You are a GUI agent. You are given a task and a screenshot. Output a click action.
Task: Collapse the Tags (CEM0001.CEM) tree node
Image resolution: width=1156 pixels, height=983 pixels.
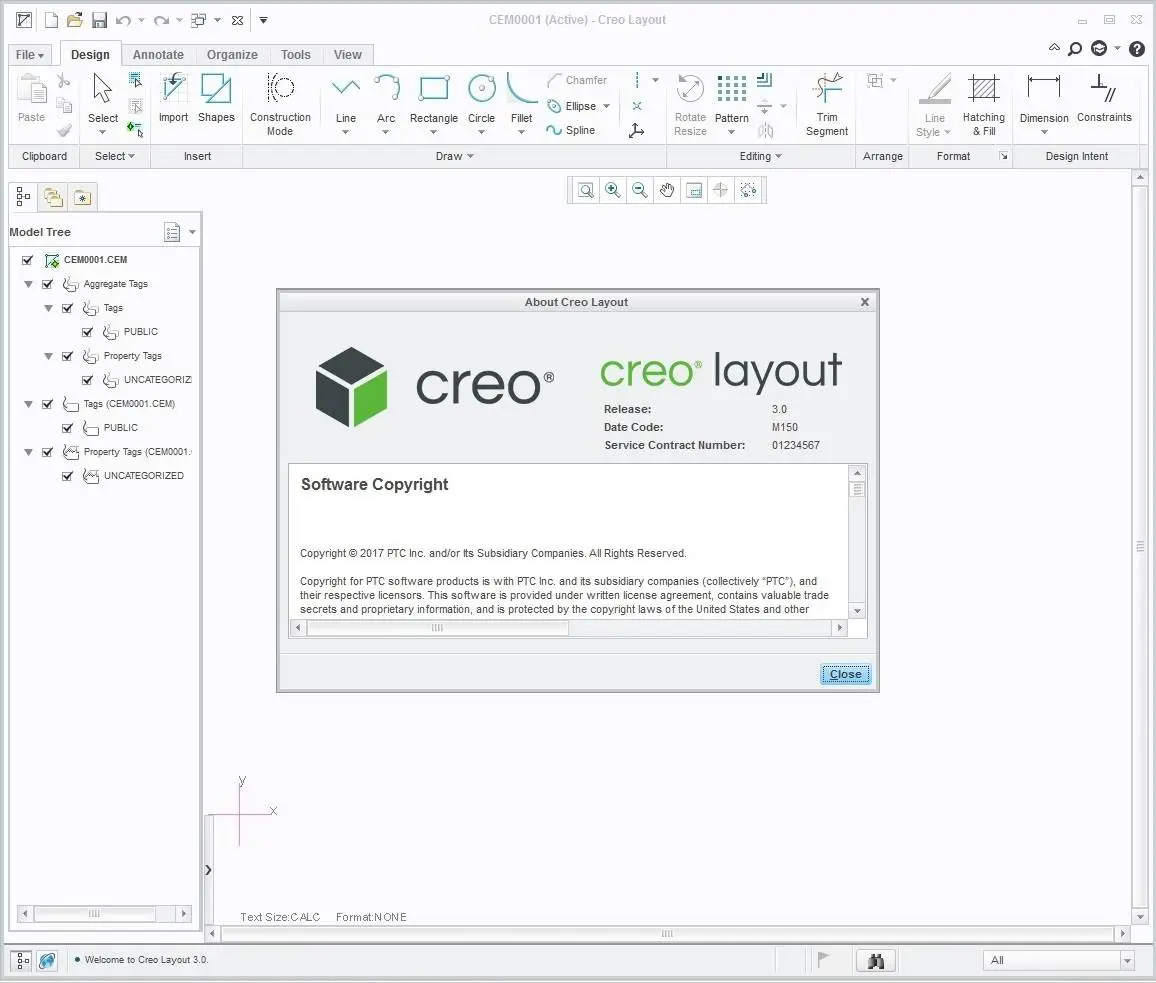point(29,404)
